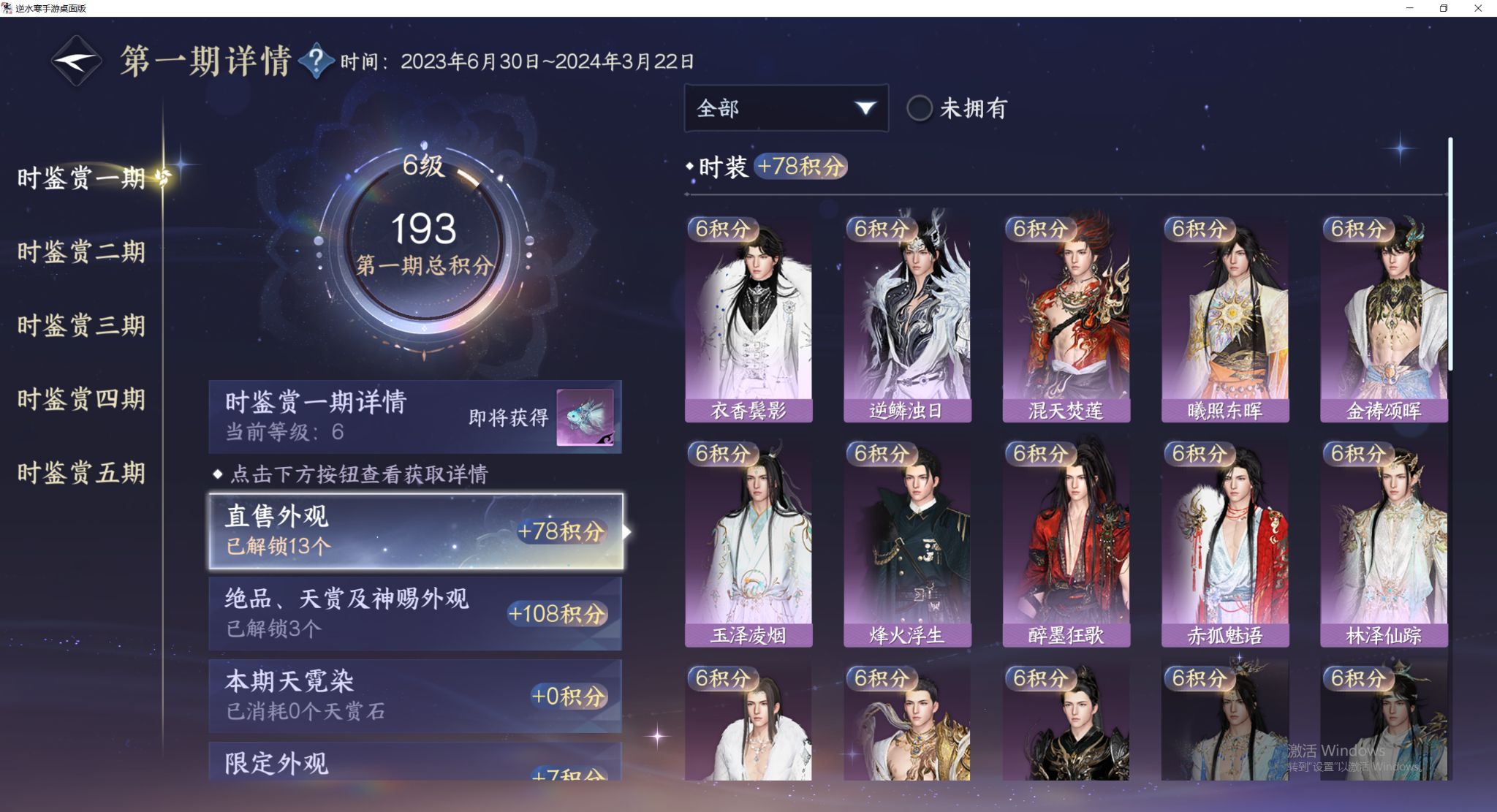1497x812 pixels.
Task: Open the question mark help icon
Action: tap(316, 61)
